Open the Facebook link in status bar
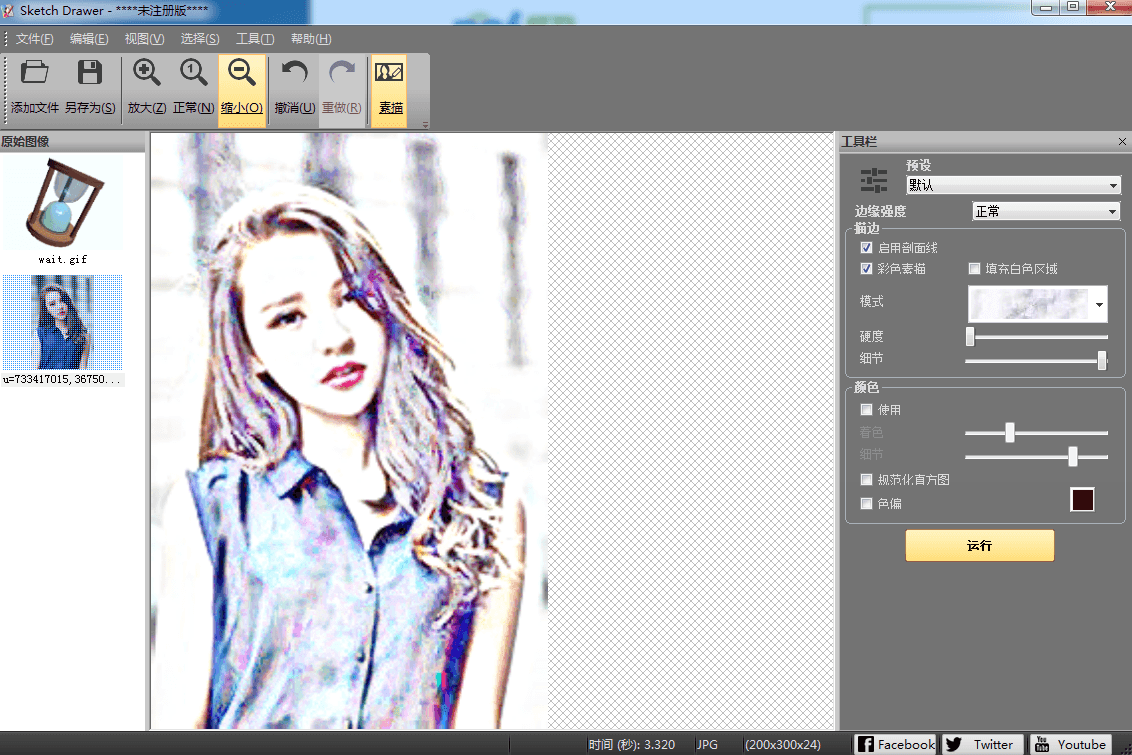Screen dimensions: 1132x755 tap(896, 744)
